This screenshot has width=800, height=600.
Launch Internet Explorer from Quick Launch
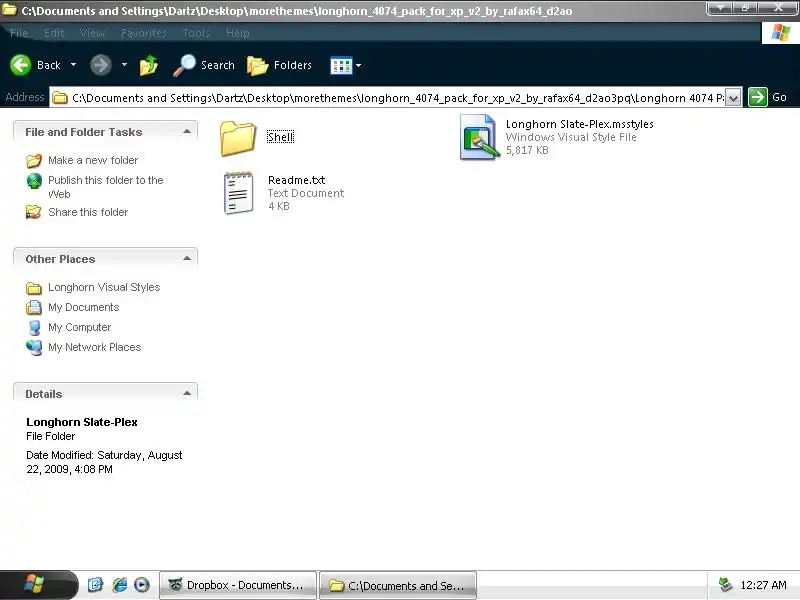pos(119,585)
